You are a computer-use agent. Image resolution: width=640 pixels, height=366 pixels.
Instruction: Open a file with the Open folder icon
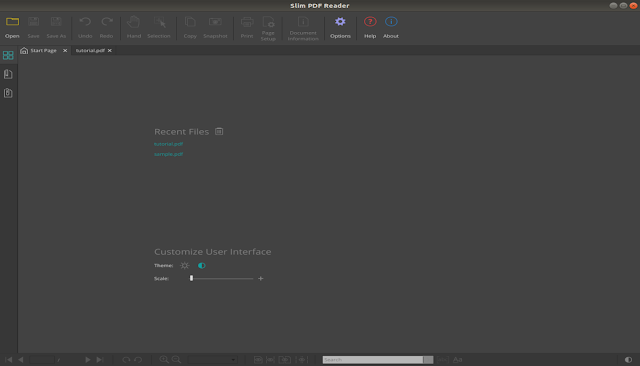(x=12, y=22)
